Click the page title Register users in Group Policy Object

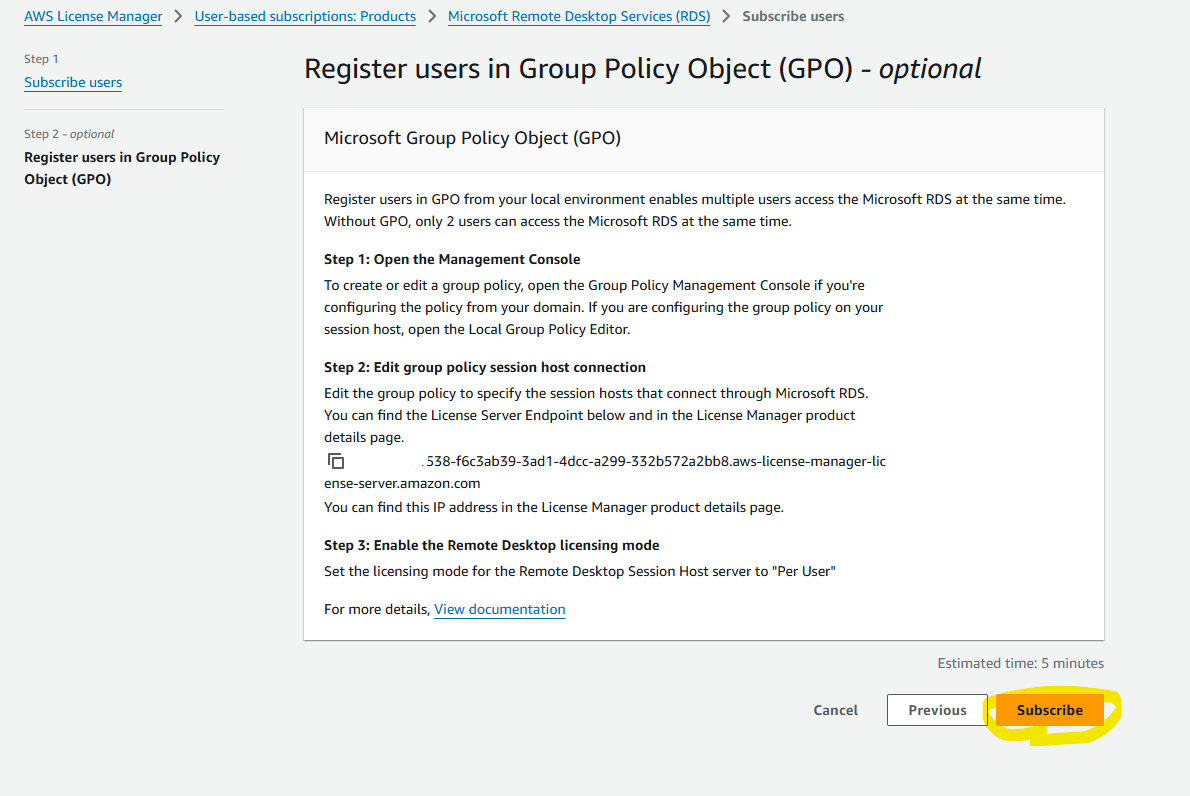click(643, 69)
